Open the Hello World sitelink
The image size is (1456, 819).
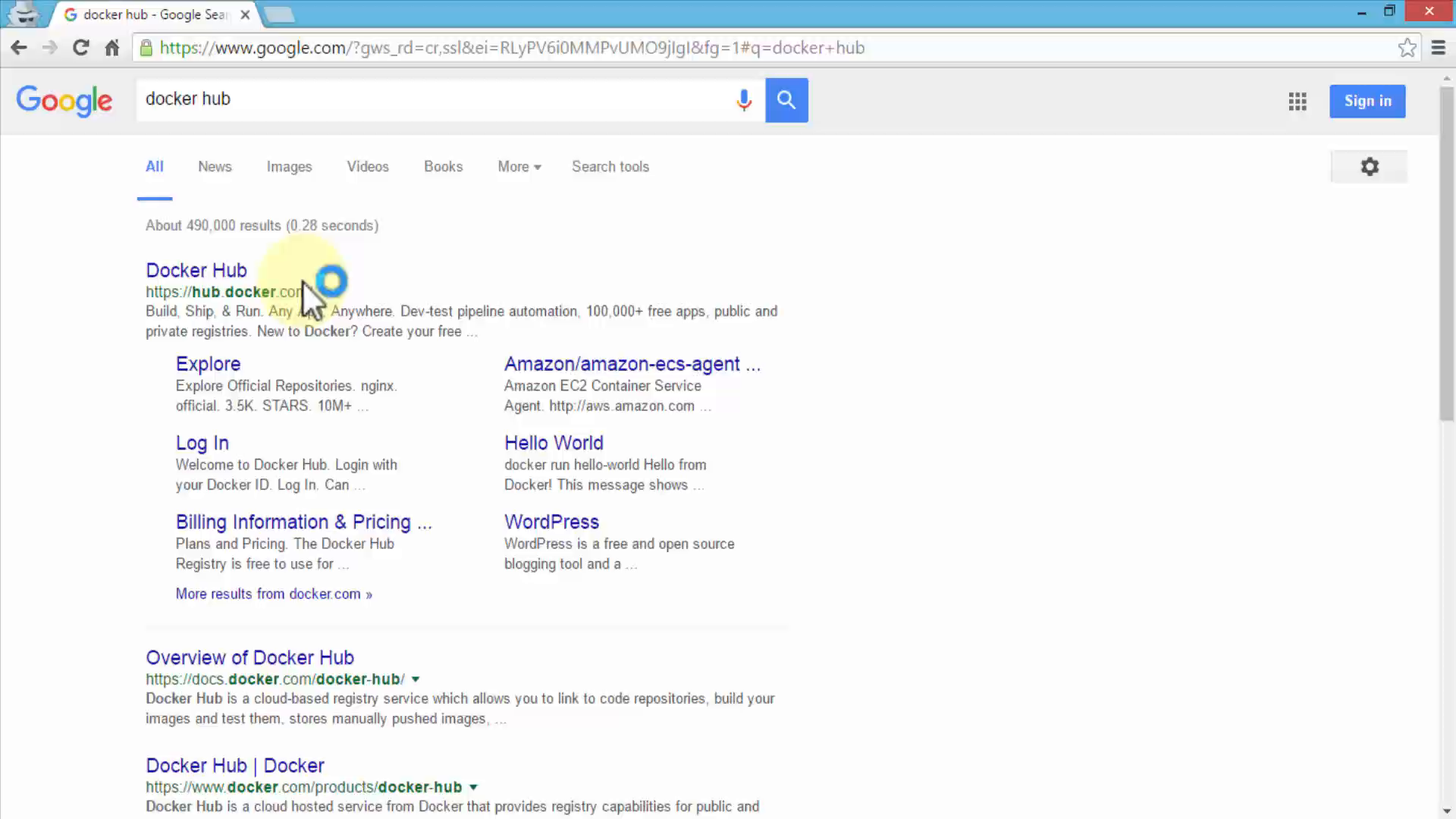[x=554, y=443]
